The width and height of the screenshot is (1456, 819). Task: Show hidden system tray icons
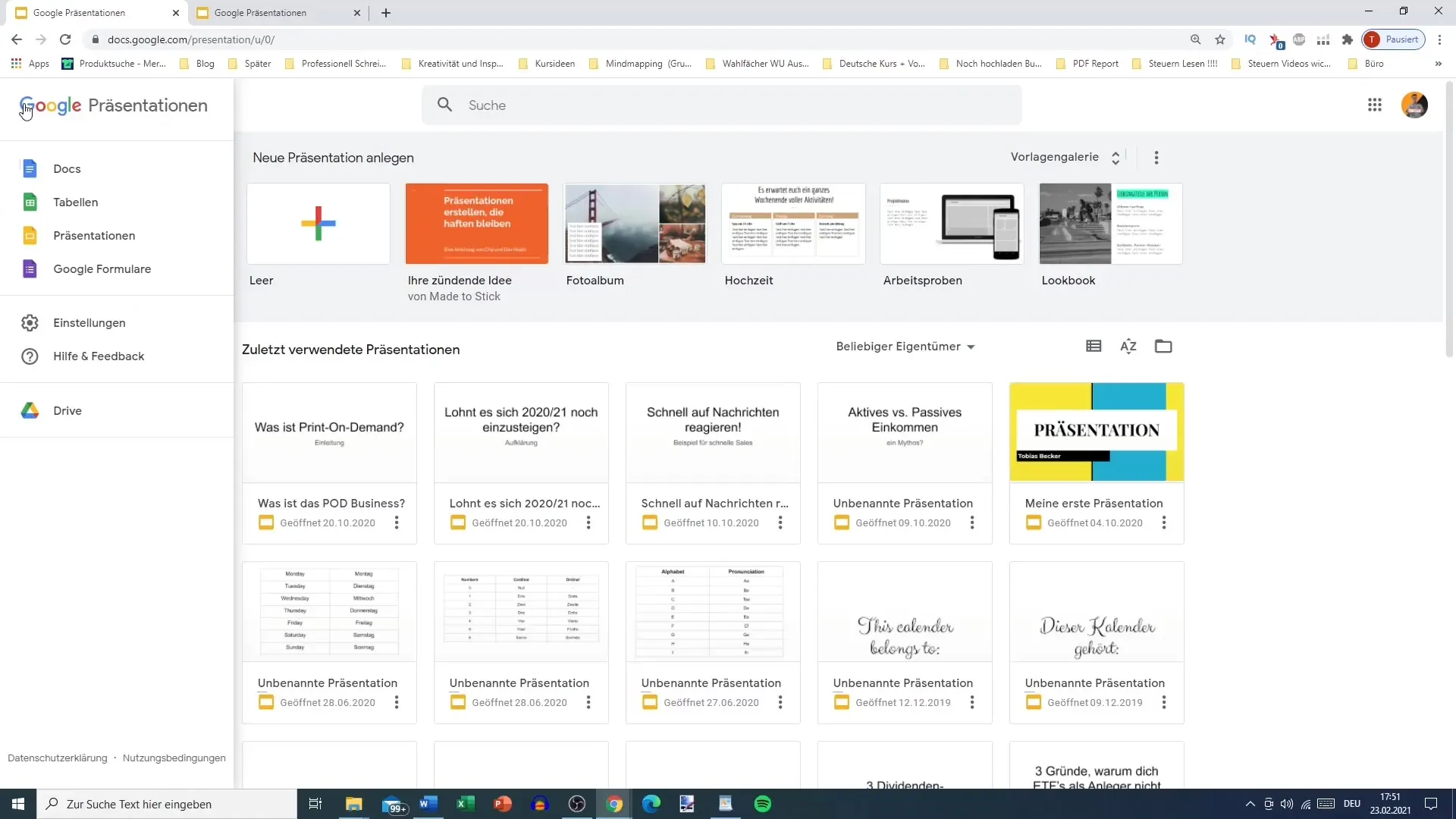pos(1250,804)
